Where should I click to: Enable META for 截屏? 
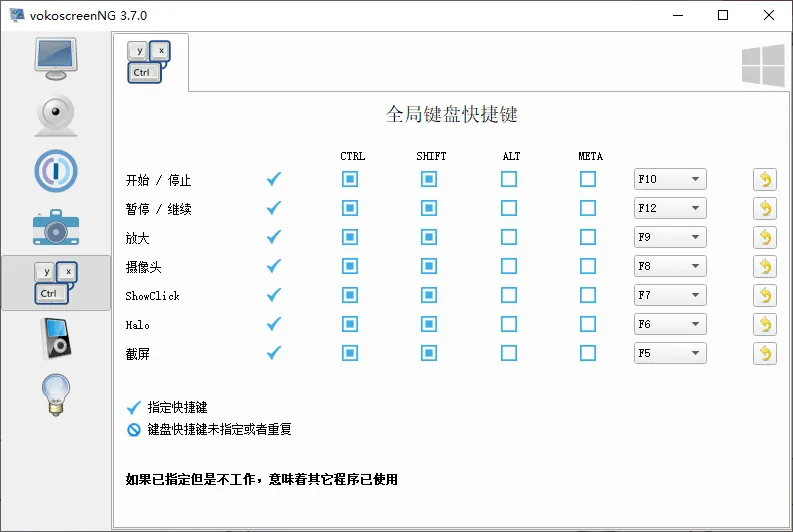[x=588, y=353]
